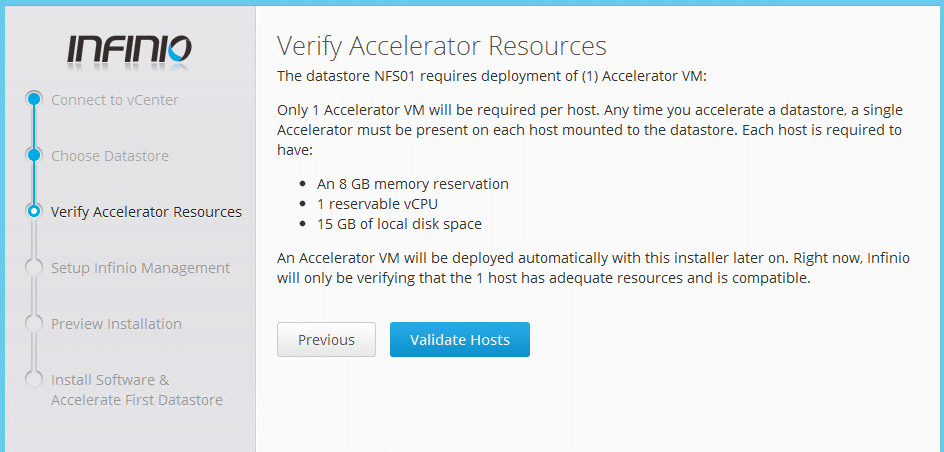944x452 pixels.
Task: Go to the Connect to vCenter step label
Action: click(x=114, y=100)
